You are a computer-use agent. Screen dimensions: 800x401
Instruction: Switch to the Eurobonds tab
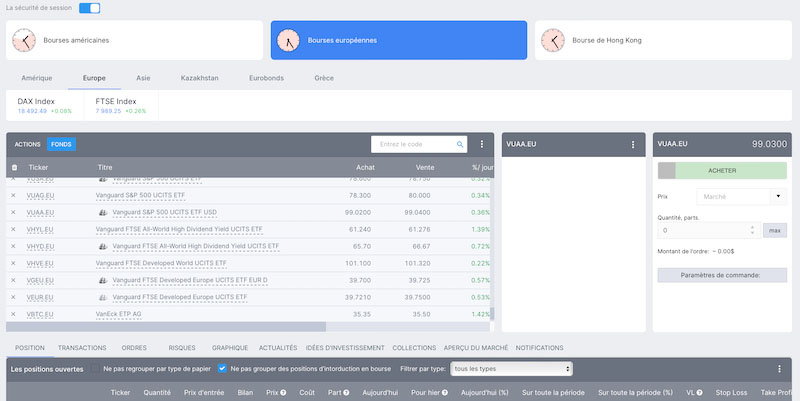pos(266,78)
